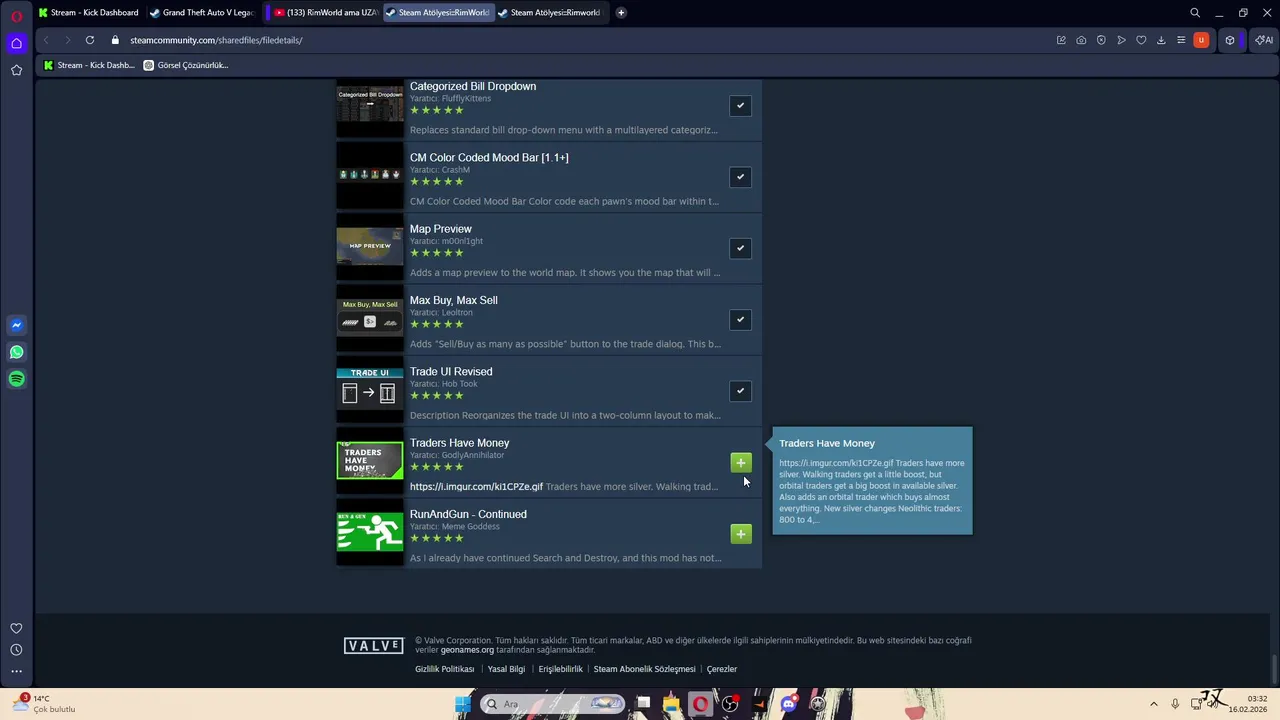Open Messenger in Opera sidebar
The width and height of the screenshot is (1280, 720).
[x=16, y=325]
